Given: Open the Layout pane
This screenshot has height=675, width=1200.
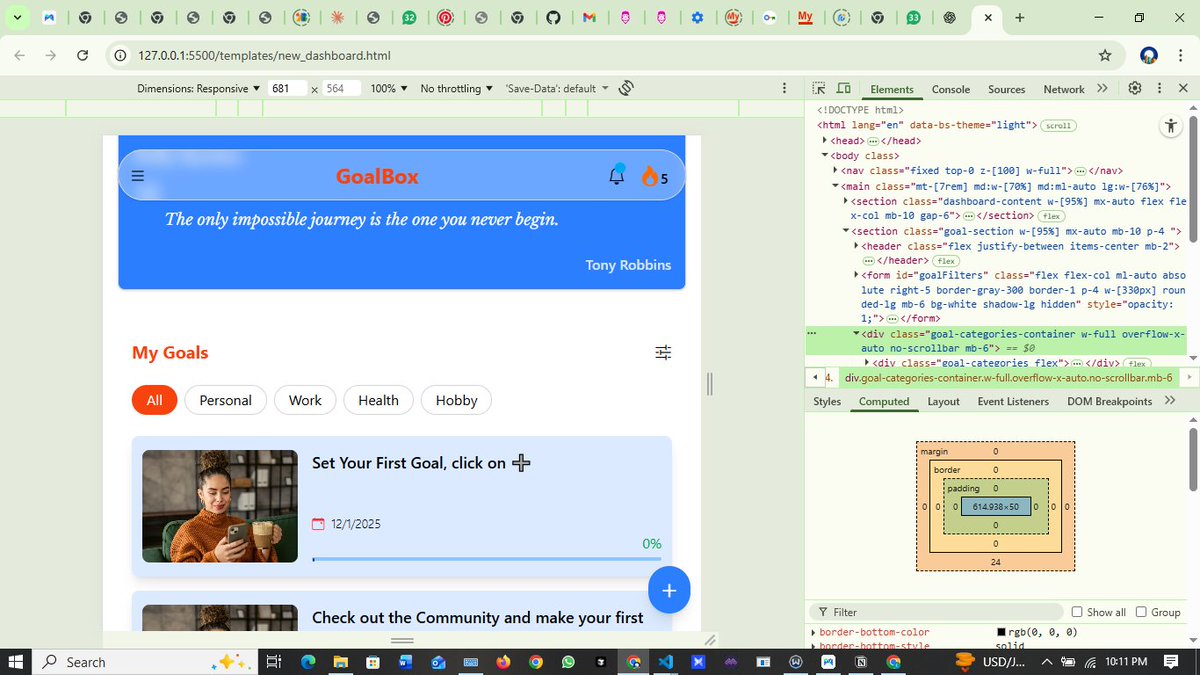Looking at the screenshot, I should pos(943,401).
